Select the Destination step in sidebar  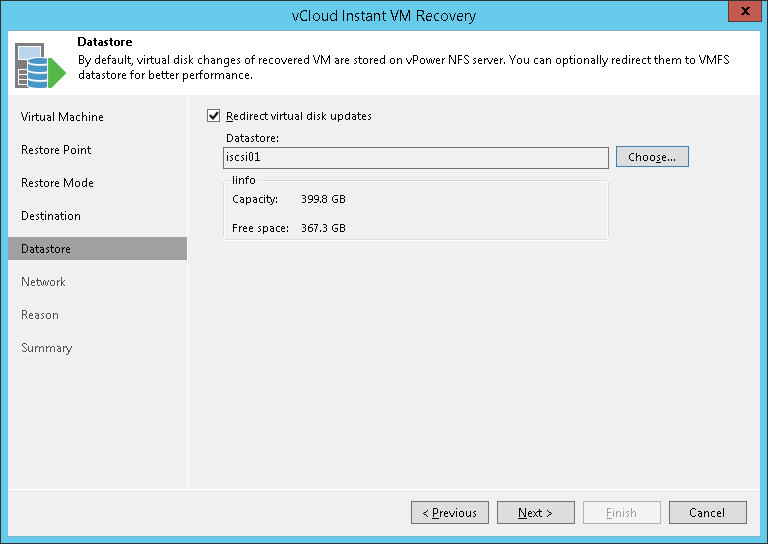click(51, 216)
